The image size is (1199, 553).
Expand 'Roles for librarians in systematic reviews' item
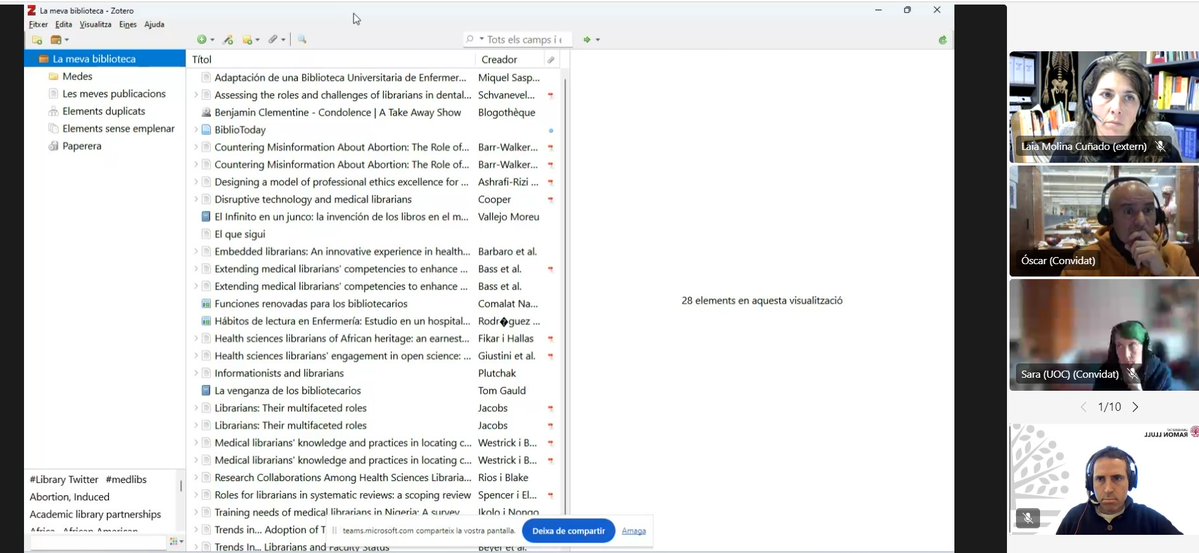[x=195, y=495]
